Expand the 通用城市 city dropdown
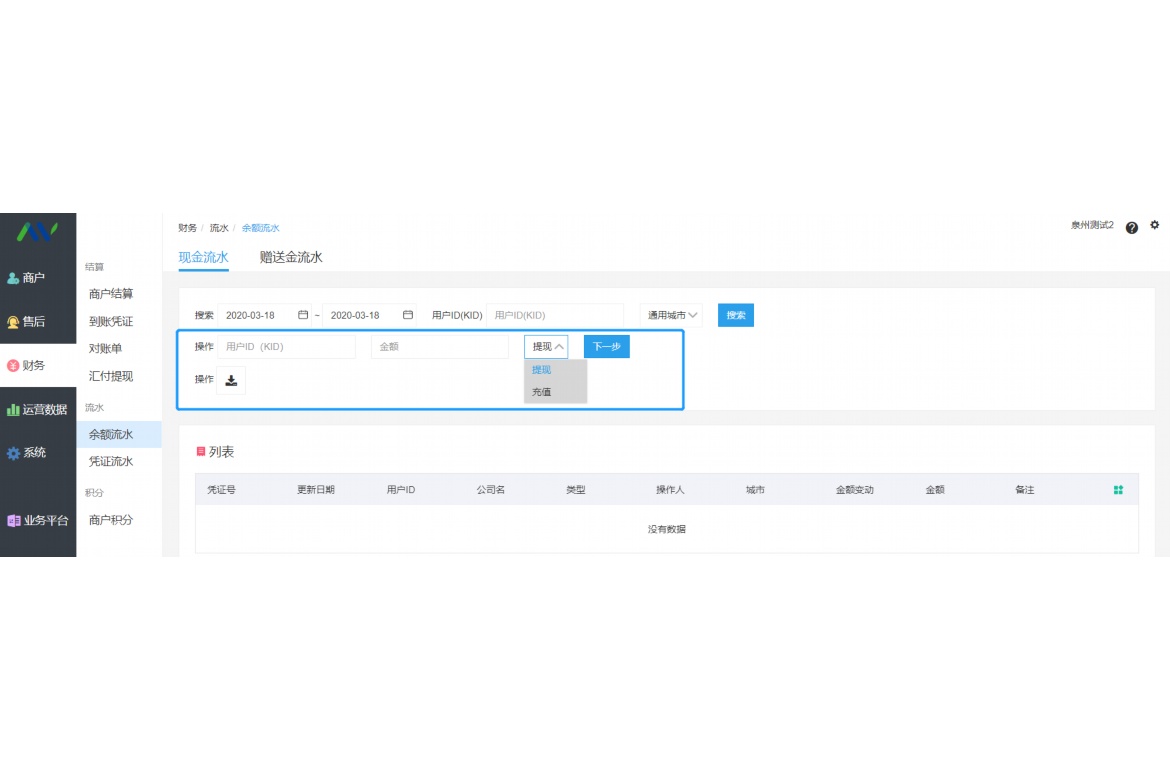Image resolution: width=1170 pixels, height=770 pixels. (672, 315)
